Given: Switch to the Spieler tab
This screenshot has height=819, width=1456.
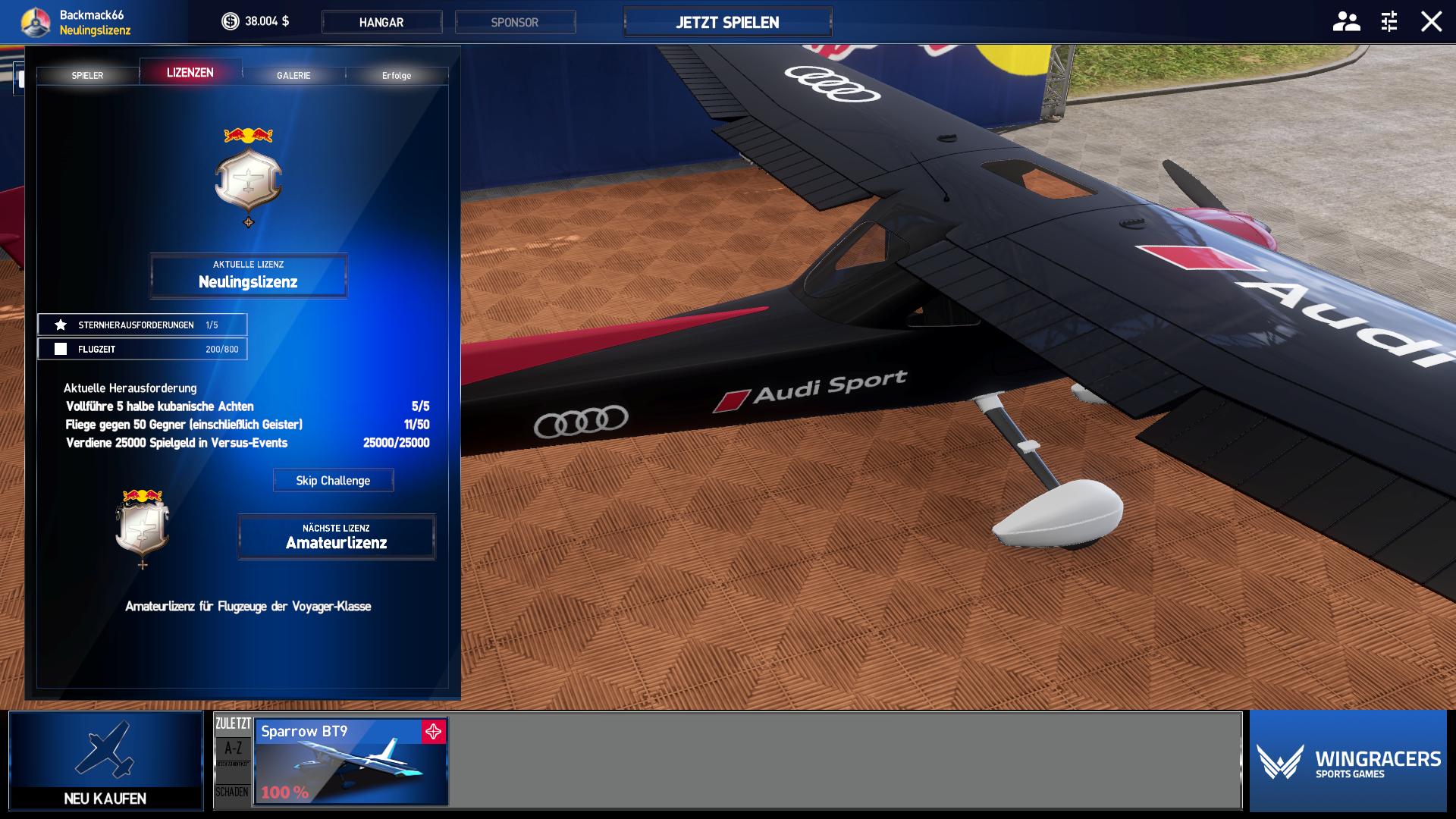Looking at the screenshot, I should tap(87, 75).
